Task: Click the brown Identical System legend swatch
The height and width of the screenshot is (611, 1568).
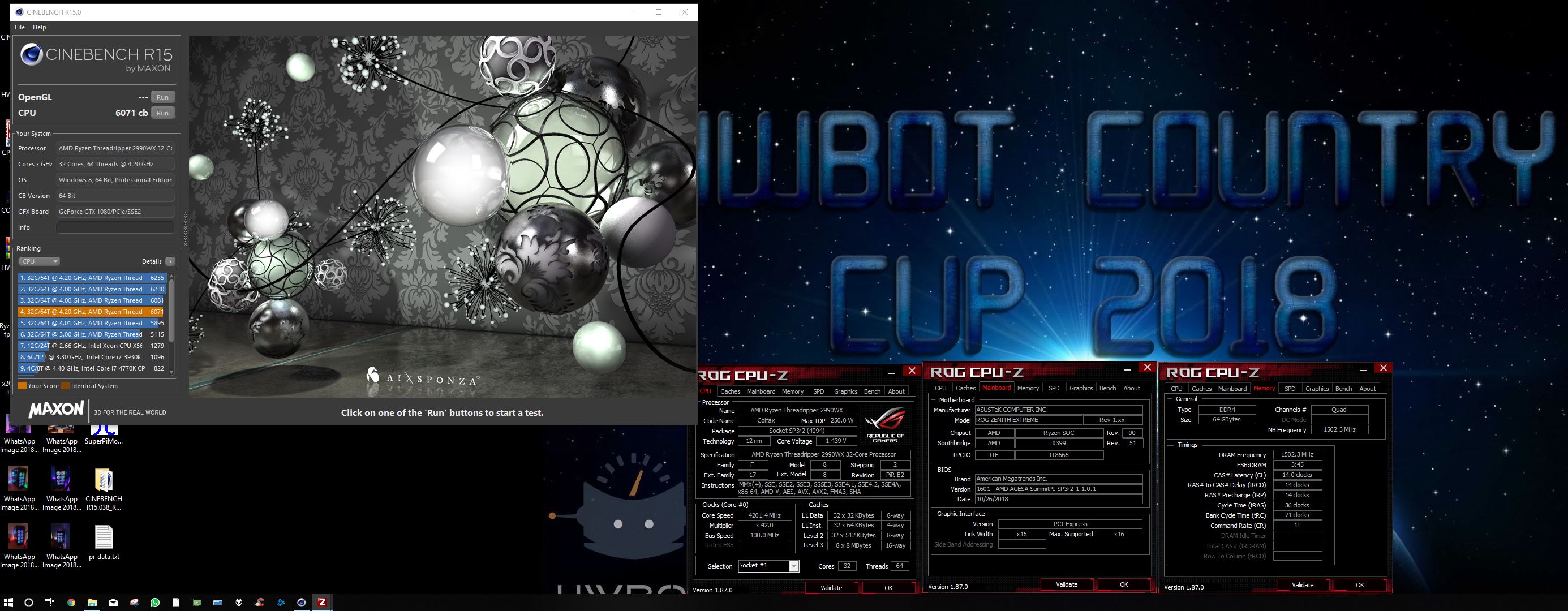Action: click(x=65, y=386)
